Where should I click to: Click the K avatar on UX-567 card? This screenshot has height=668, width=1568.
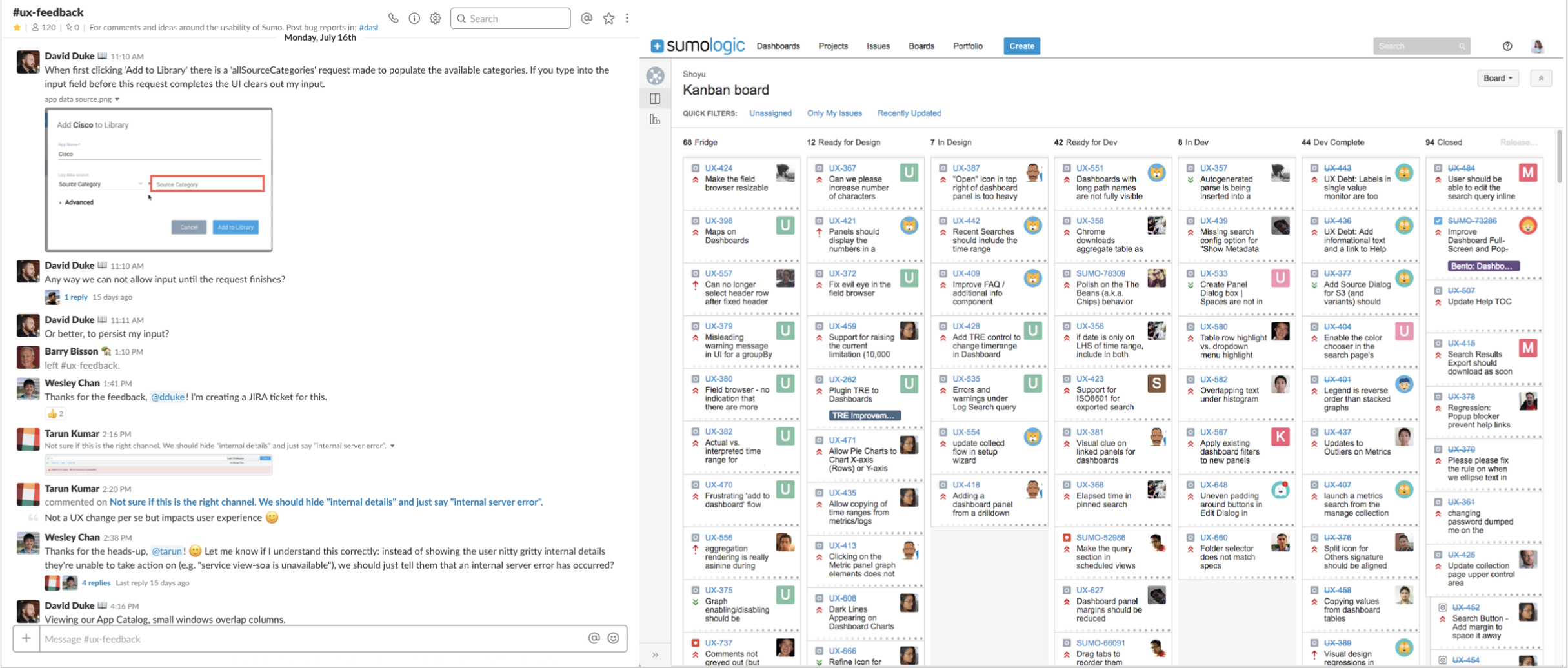[1280, 437]
